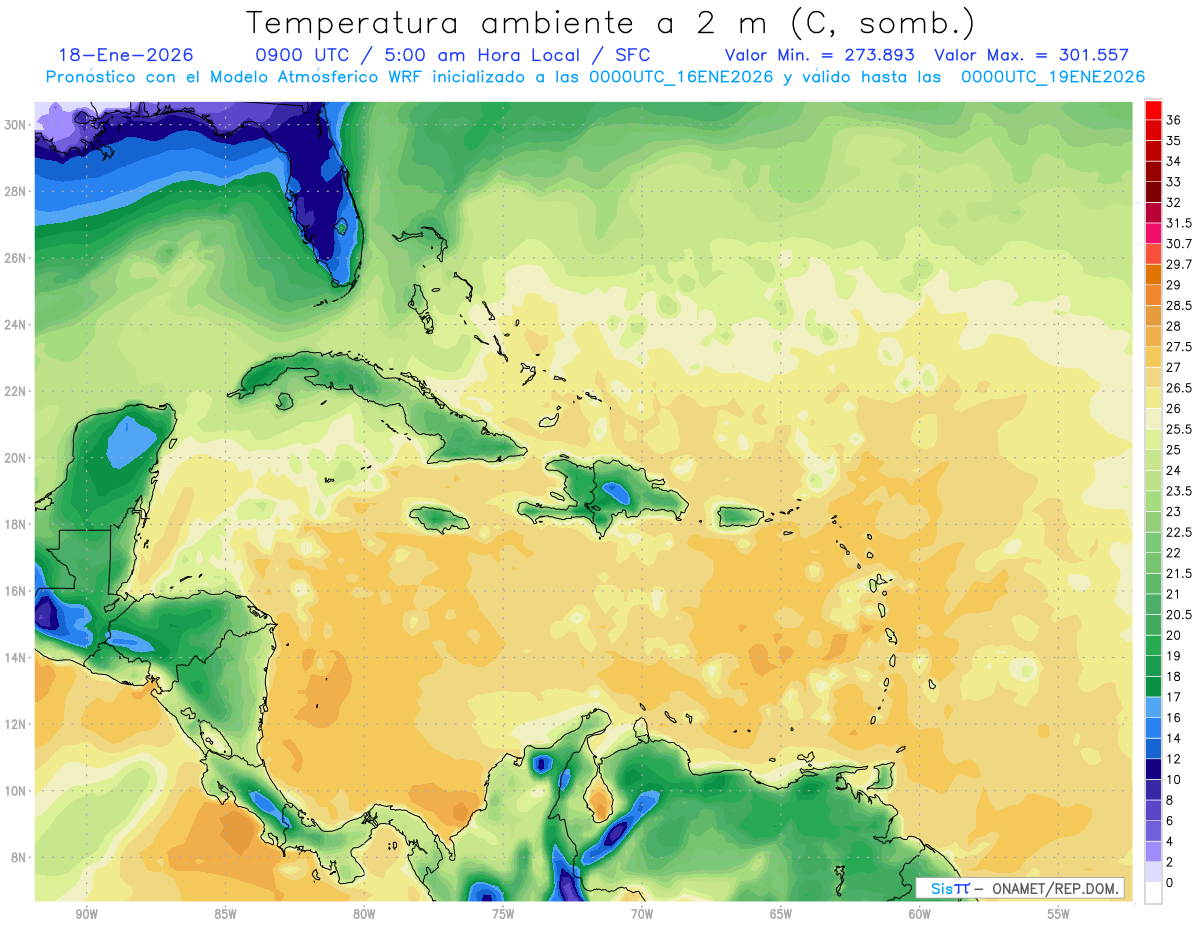
Task: Click the 16N latitude label
Action: (x=15, y=591)
